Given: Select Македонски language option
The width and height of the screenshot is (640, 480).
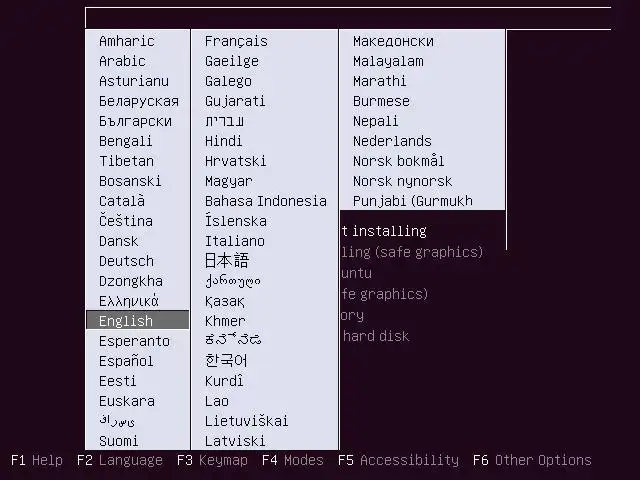Looking at the screenshot, I should point(393,41).
